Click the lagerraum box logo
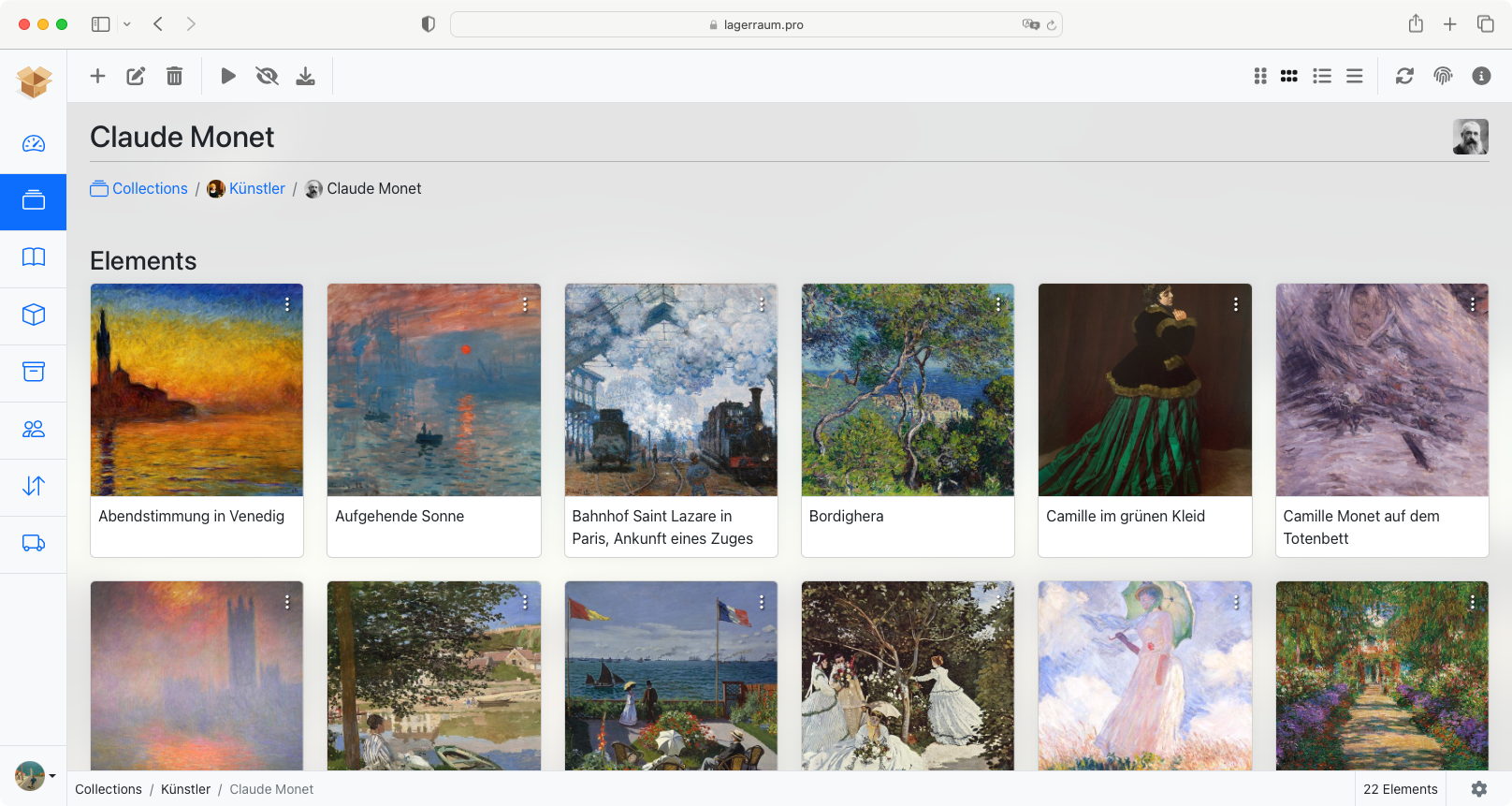This screenshot has height=806, width=1512. coord(34,81)
